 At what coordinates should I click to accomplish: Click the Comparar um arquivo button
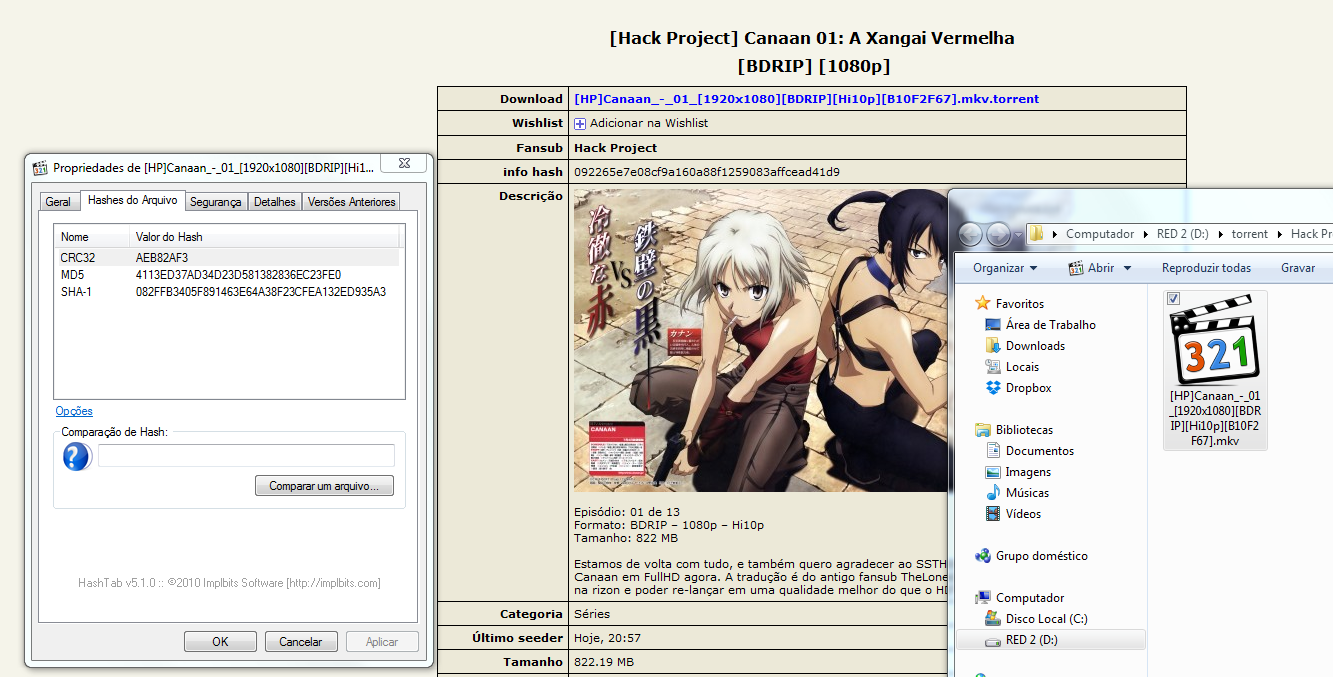tap(324, 486)
